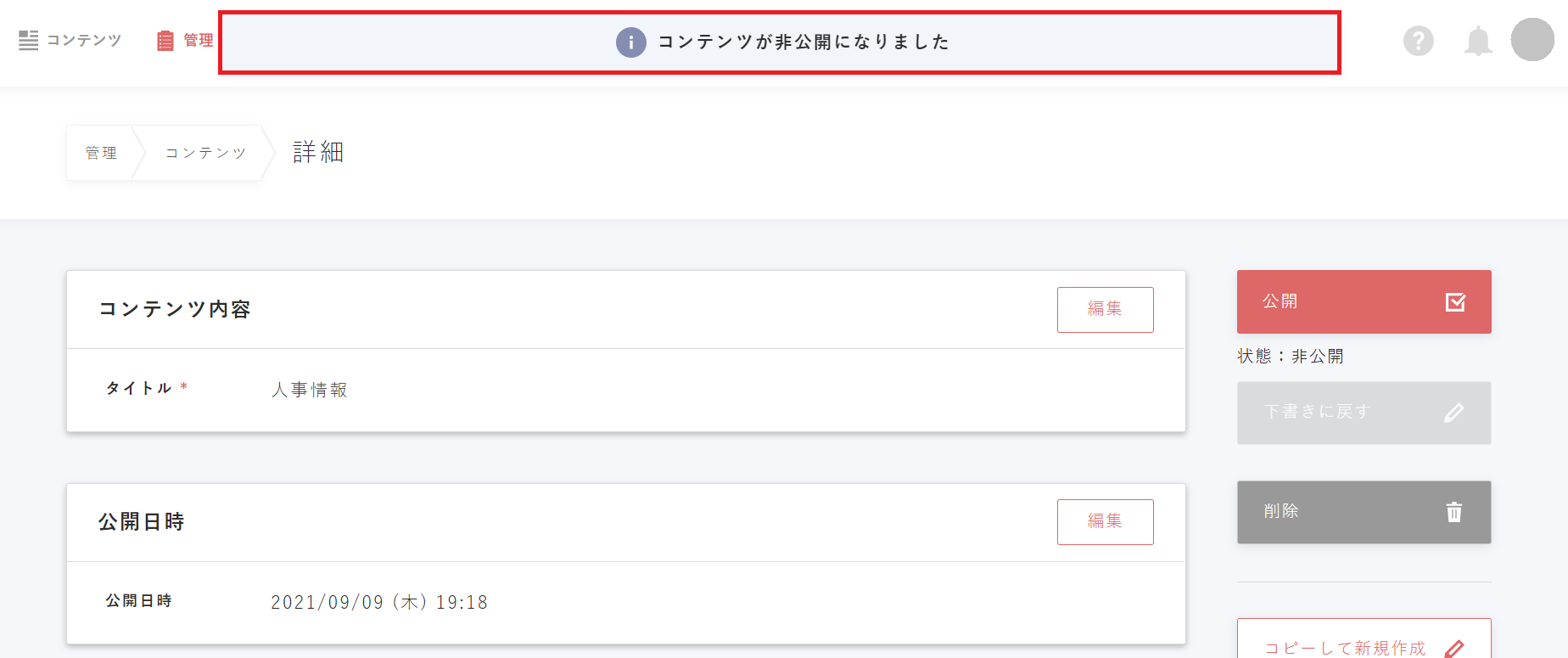
Task: Open the user avatar menu
Action: (x=1532, y=40)
